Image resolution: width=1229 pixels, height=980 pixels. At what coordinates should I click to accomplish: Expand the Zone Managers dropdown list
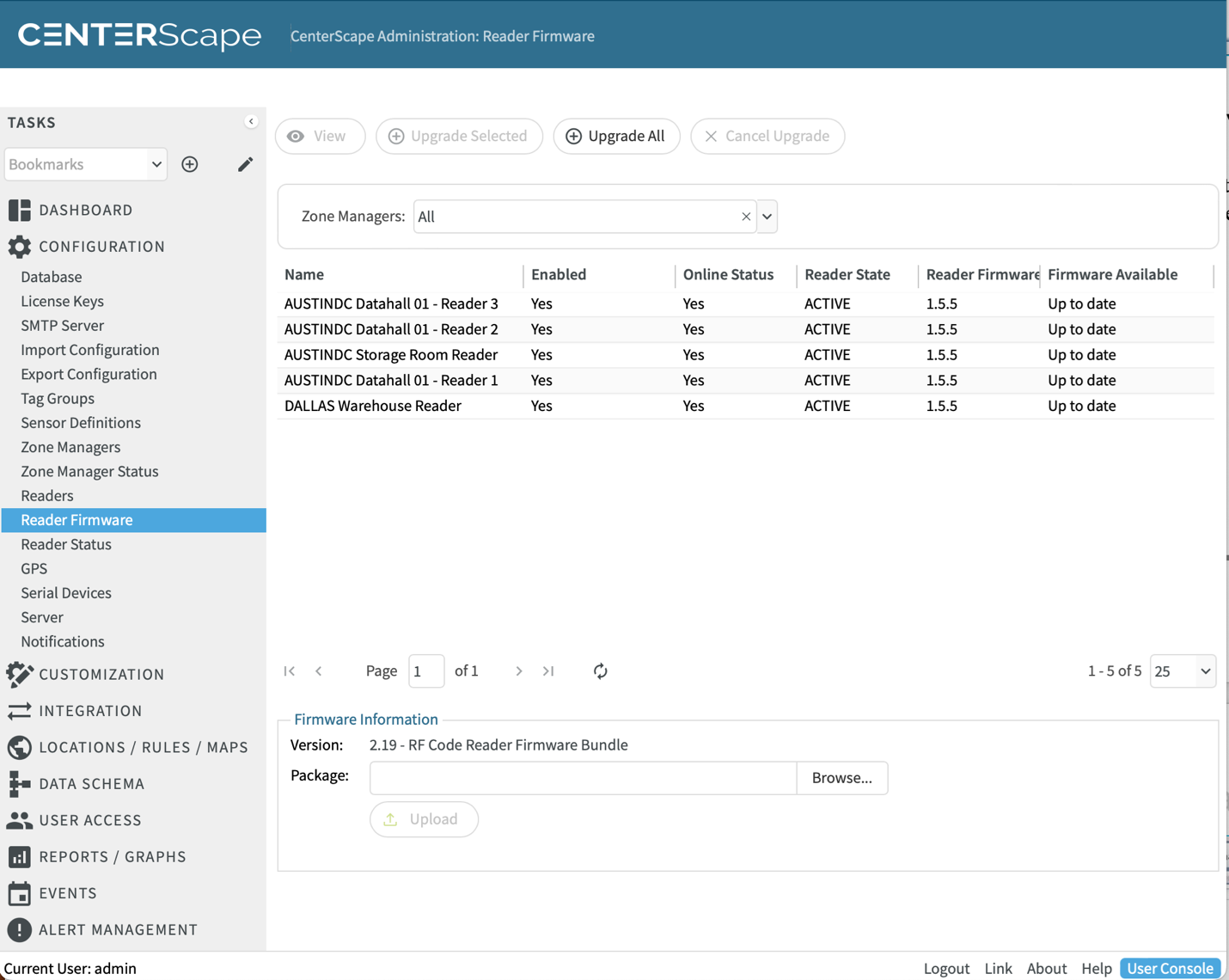767,217
